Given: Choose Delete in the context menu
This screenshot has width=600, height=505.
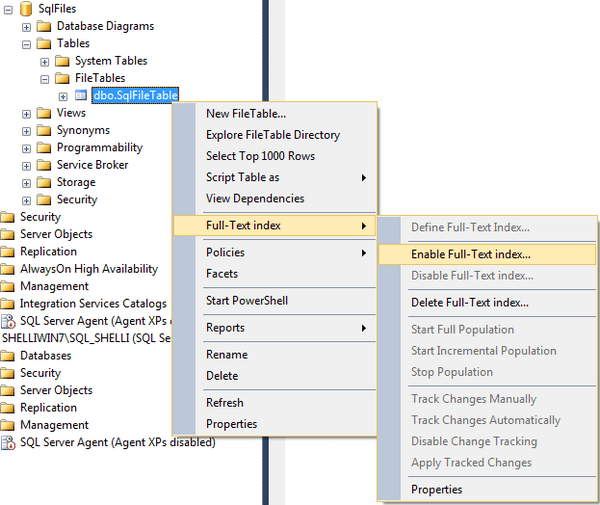Looking at the screenshot, I should pos(274,376).
